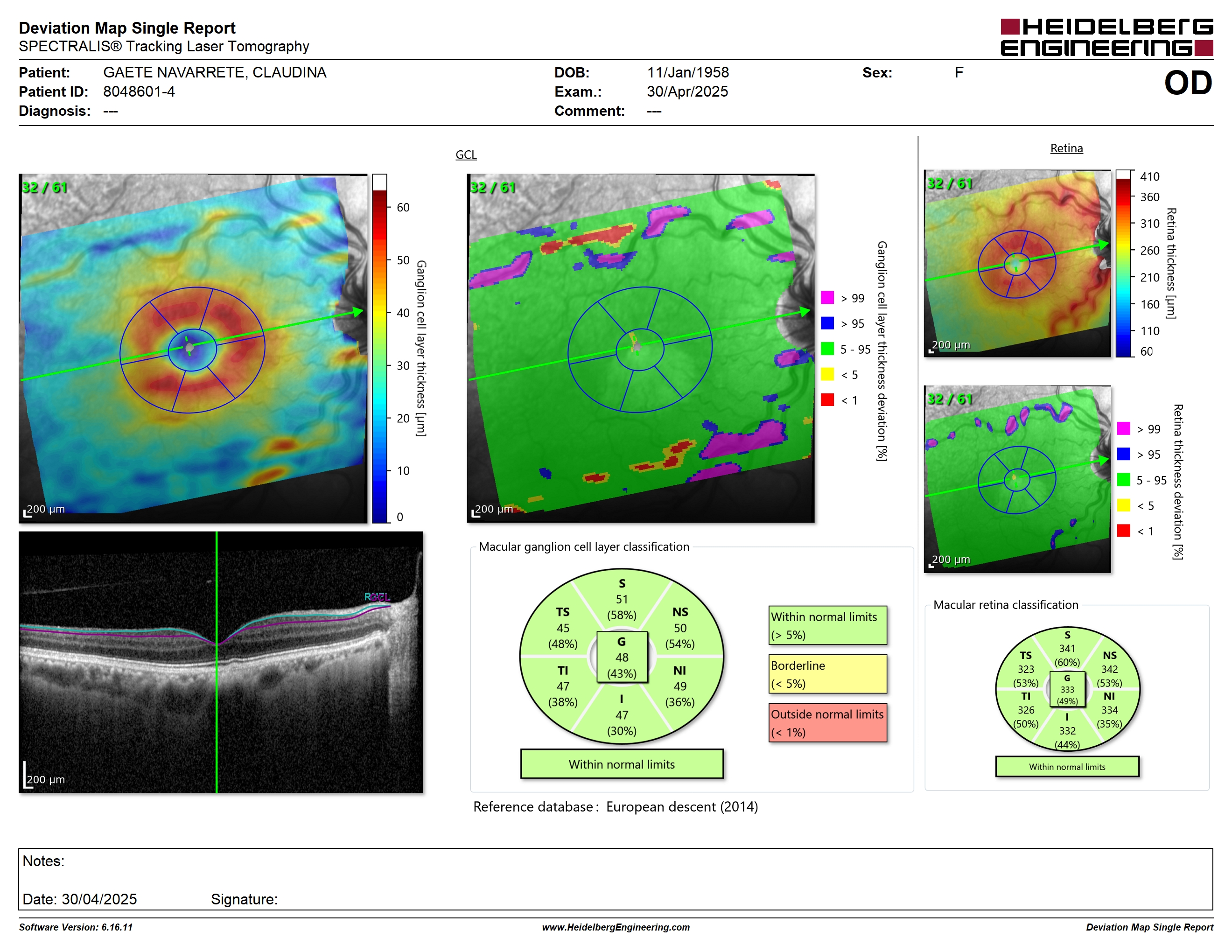Viewport: 1232px width, 952px height.
Task: Click the underlined Retina heading
Action: (x=1066, y=148)
